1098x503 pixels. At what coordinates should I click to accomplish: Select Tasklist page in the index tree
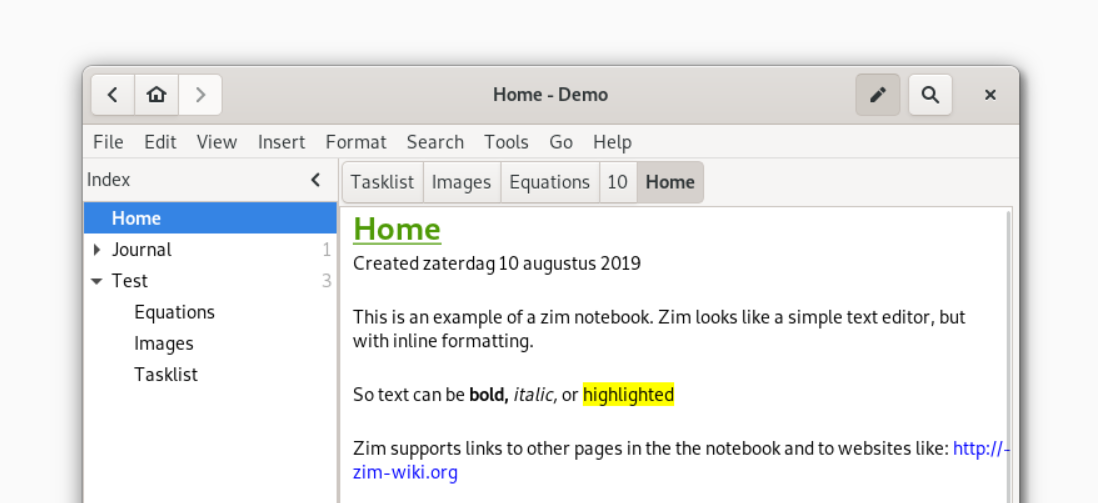point(166,374)
